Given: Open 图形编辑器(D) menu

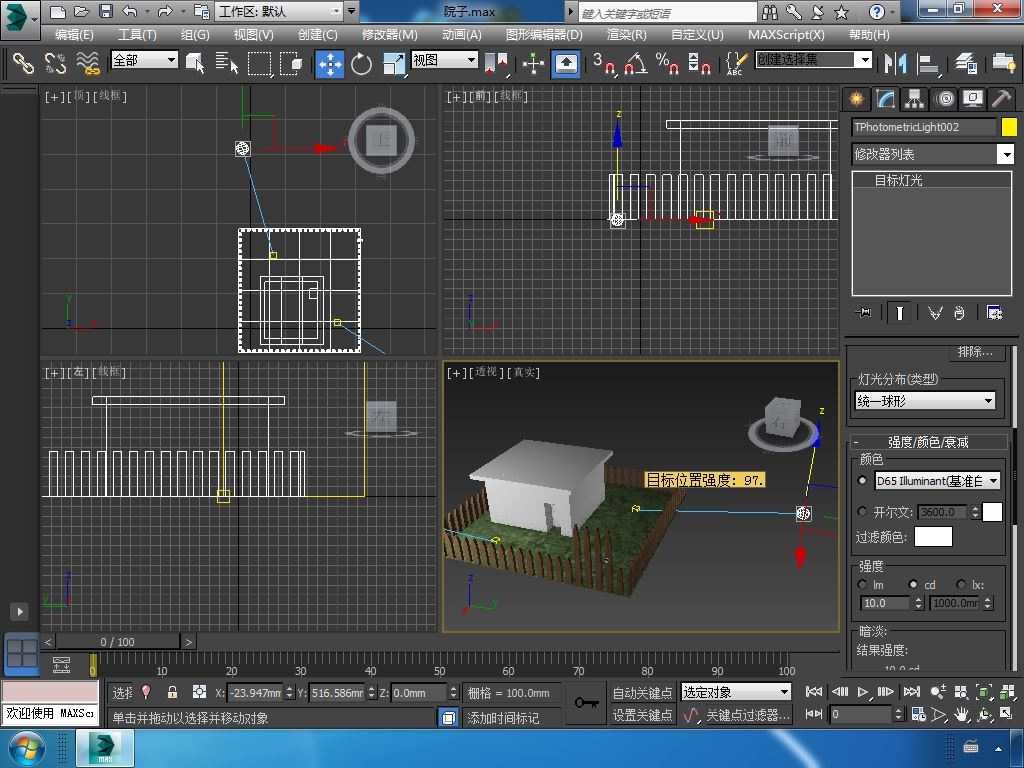Looking at the screenshot, I should (544, 35).
